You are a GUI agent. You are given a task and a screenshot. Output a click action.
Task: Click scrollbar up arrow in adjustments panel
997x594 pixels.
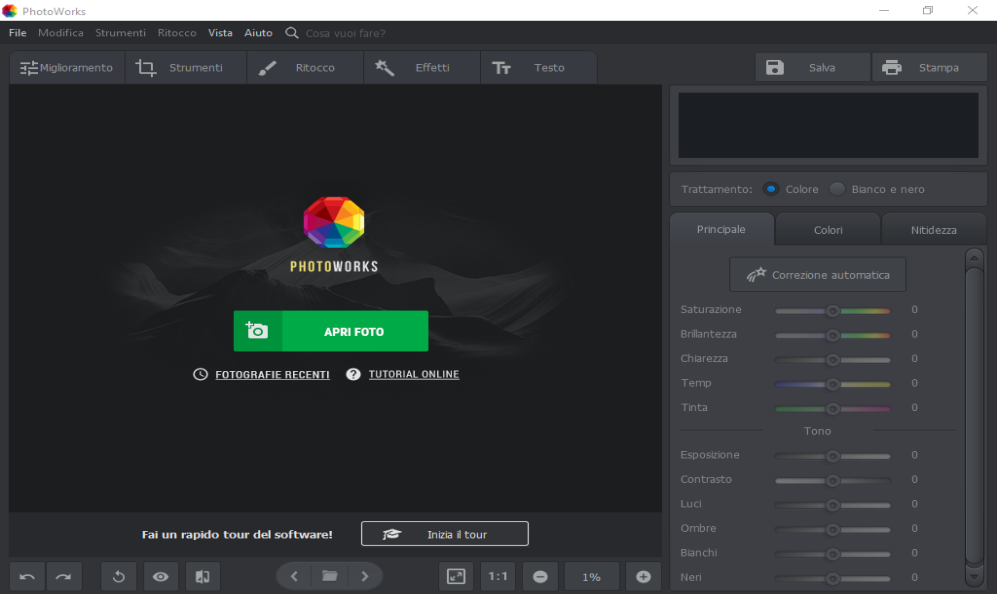(974, 258)
